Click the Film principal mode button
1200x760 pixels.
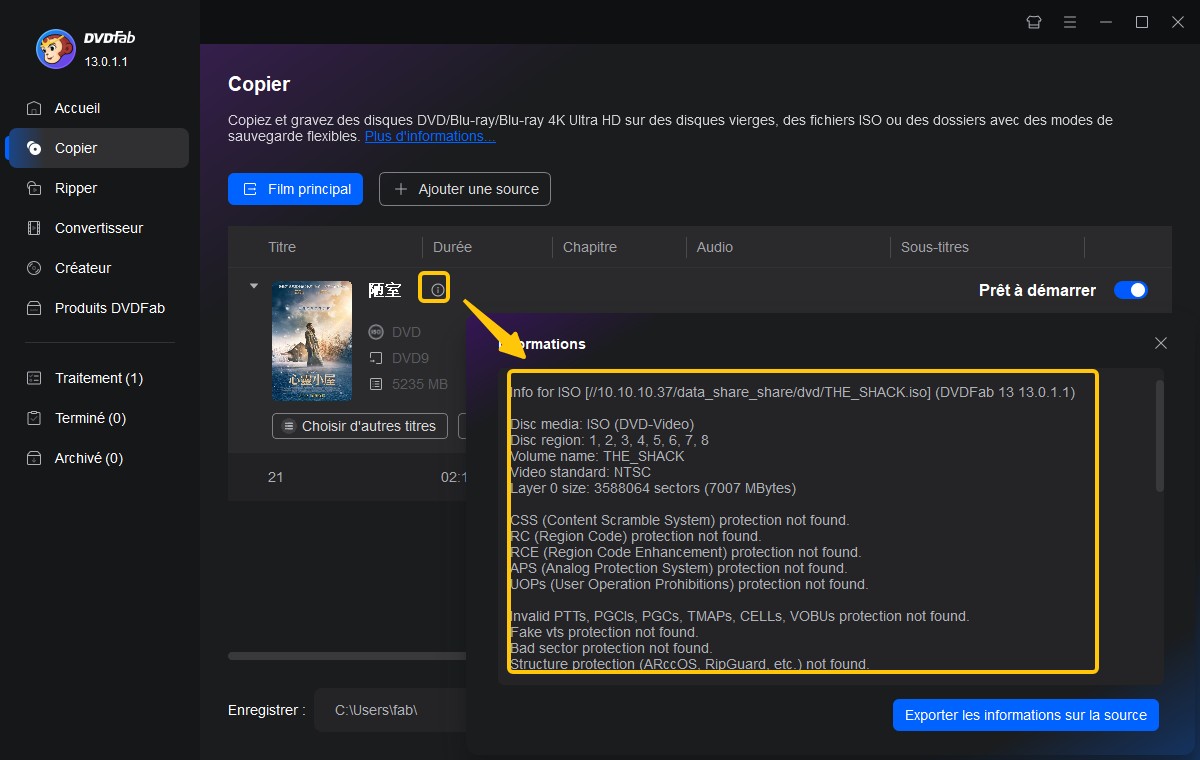pyautogui.click(x=295, y=189)
